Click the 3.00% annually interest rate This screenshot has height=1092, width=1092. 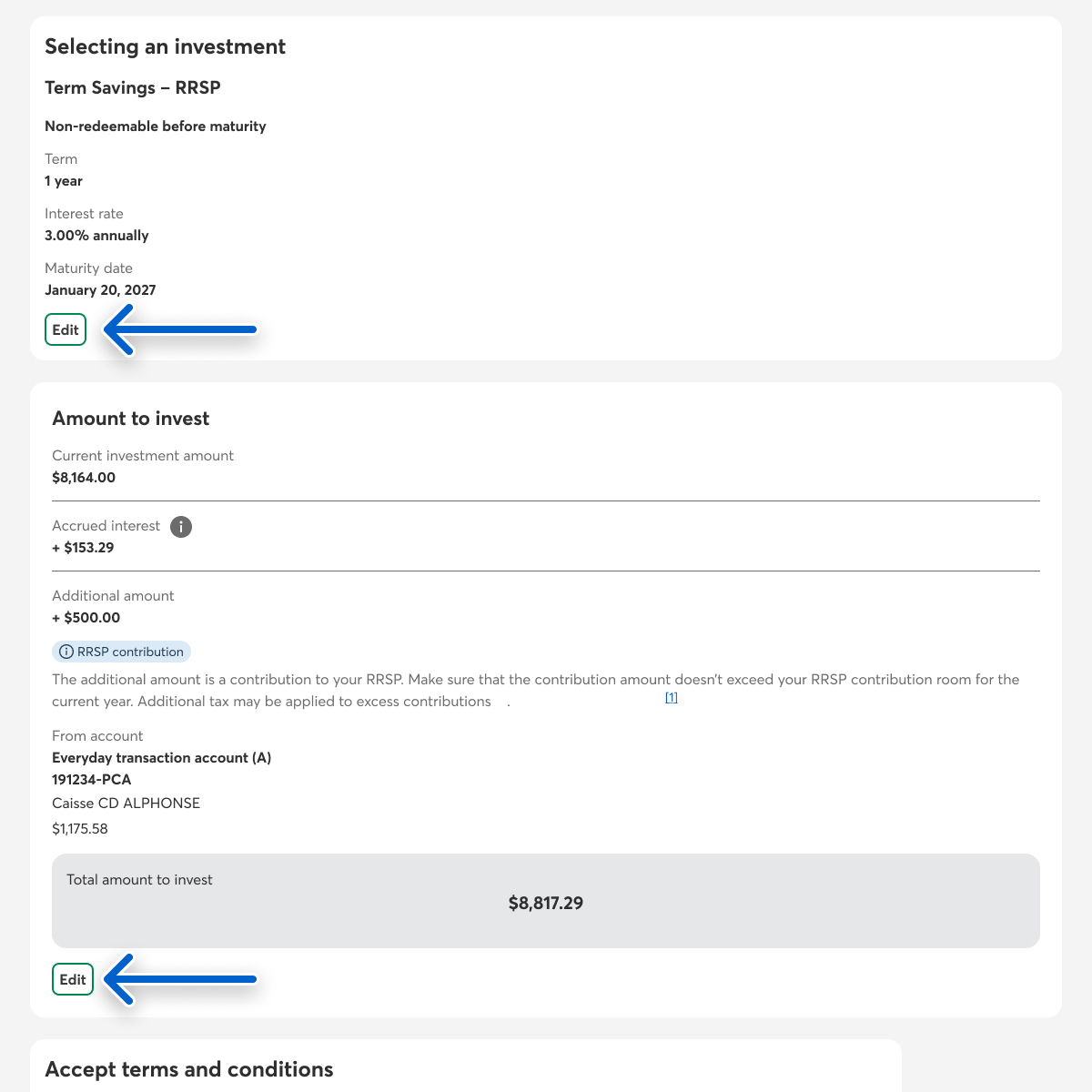tap(96, 236)
